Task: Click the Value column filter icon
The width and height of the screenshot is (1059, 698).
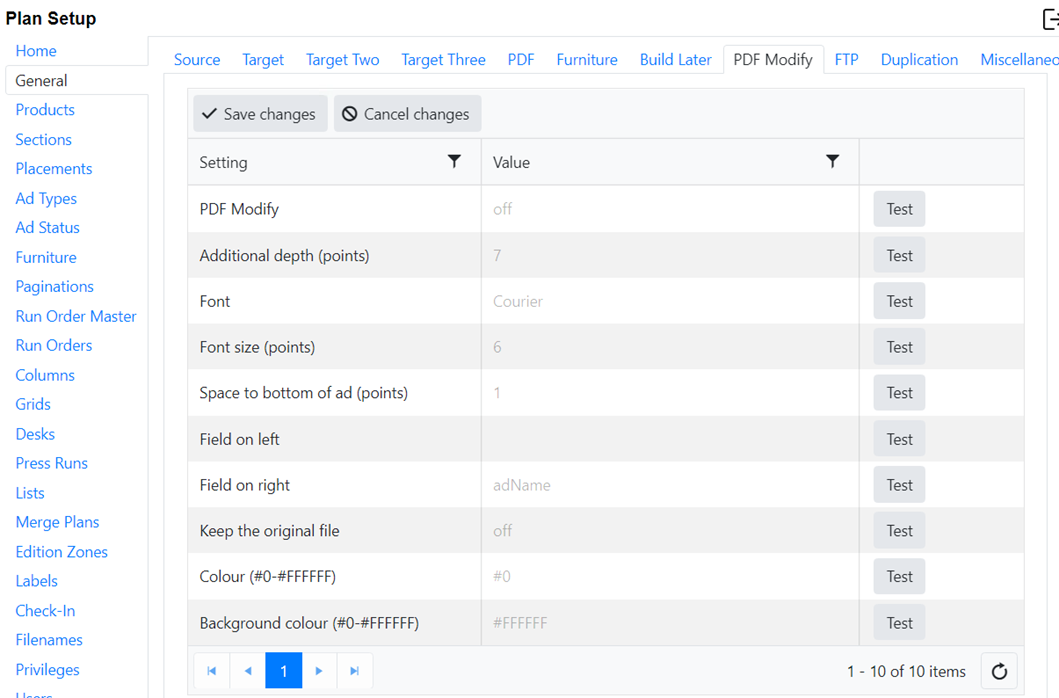Action: 832,161
